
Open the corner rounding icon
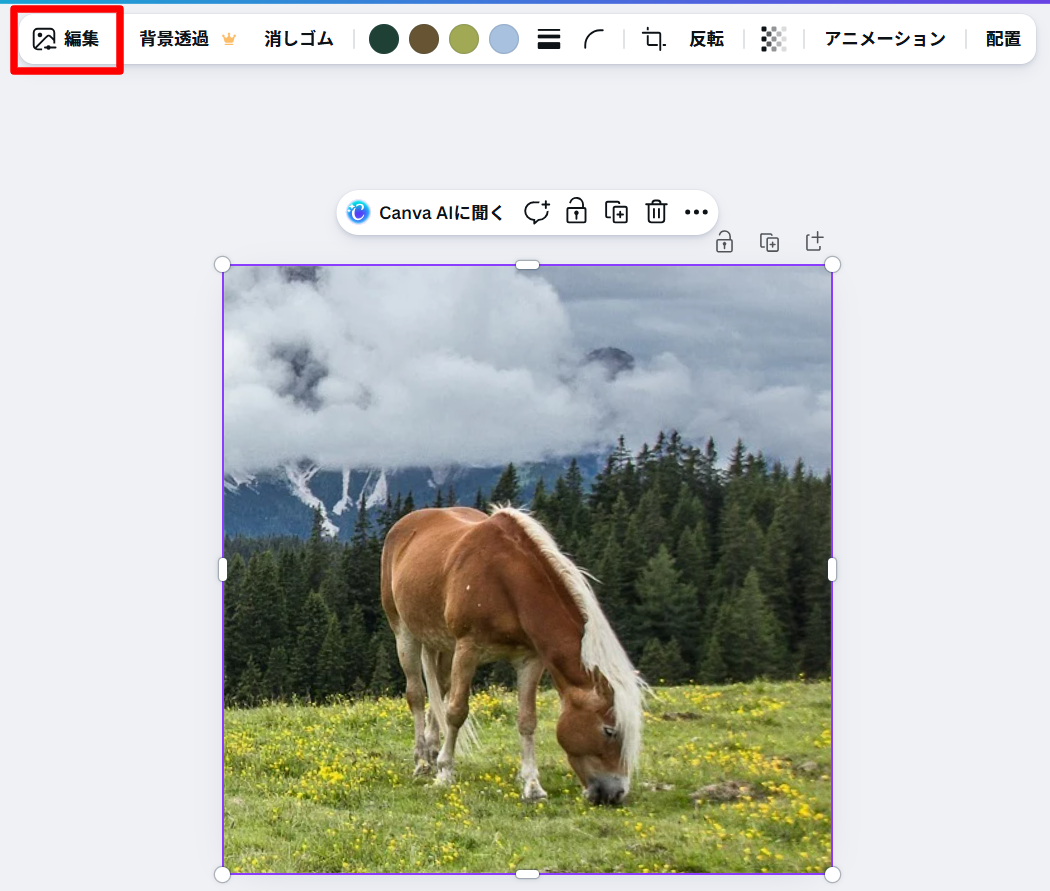(x=594, y=39)
